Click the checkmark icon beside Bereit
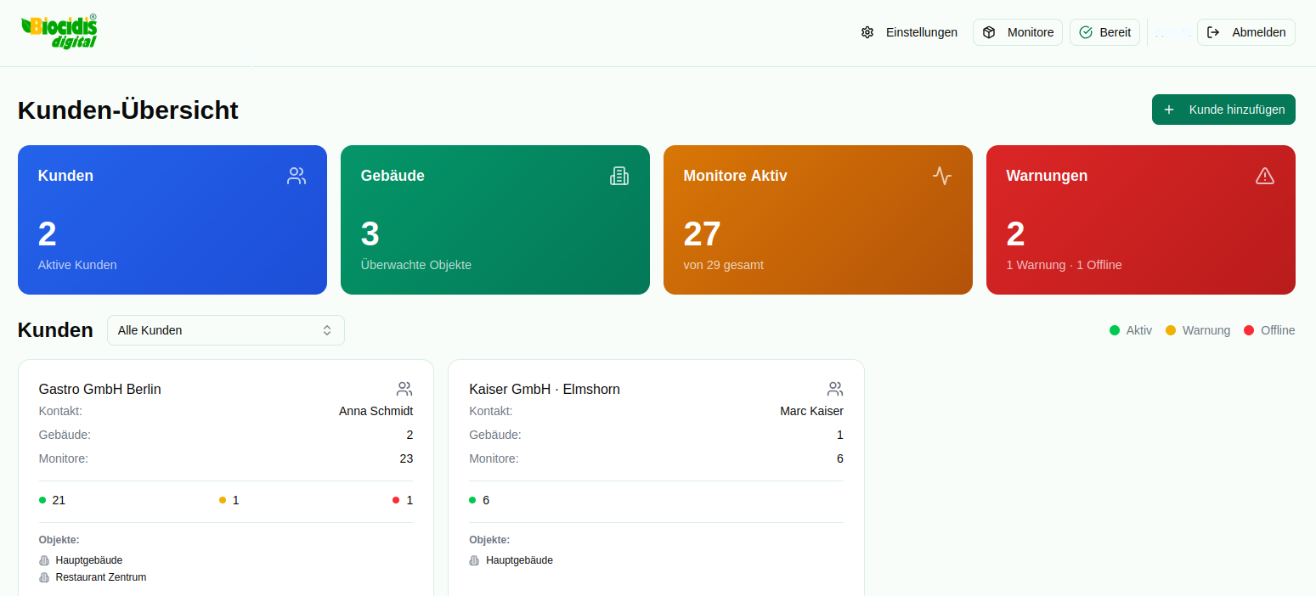This screenshot has width=1316, height=596. click(x=1086, y=32)
